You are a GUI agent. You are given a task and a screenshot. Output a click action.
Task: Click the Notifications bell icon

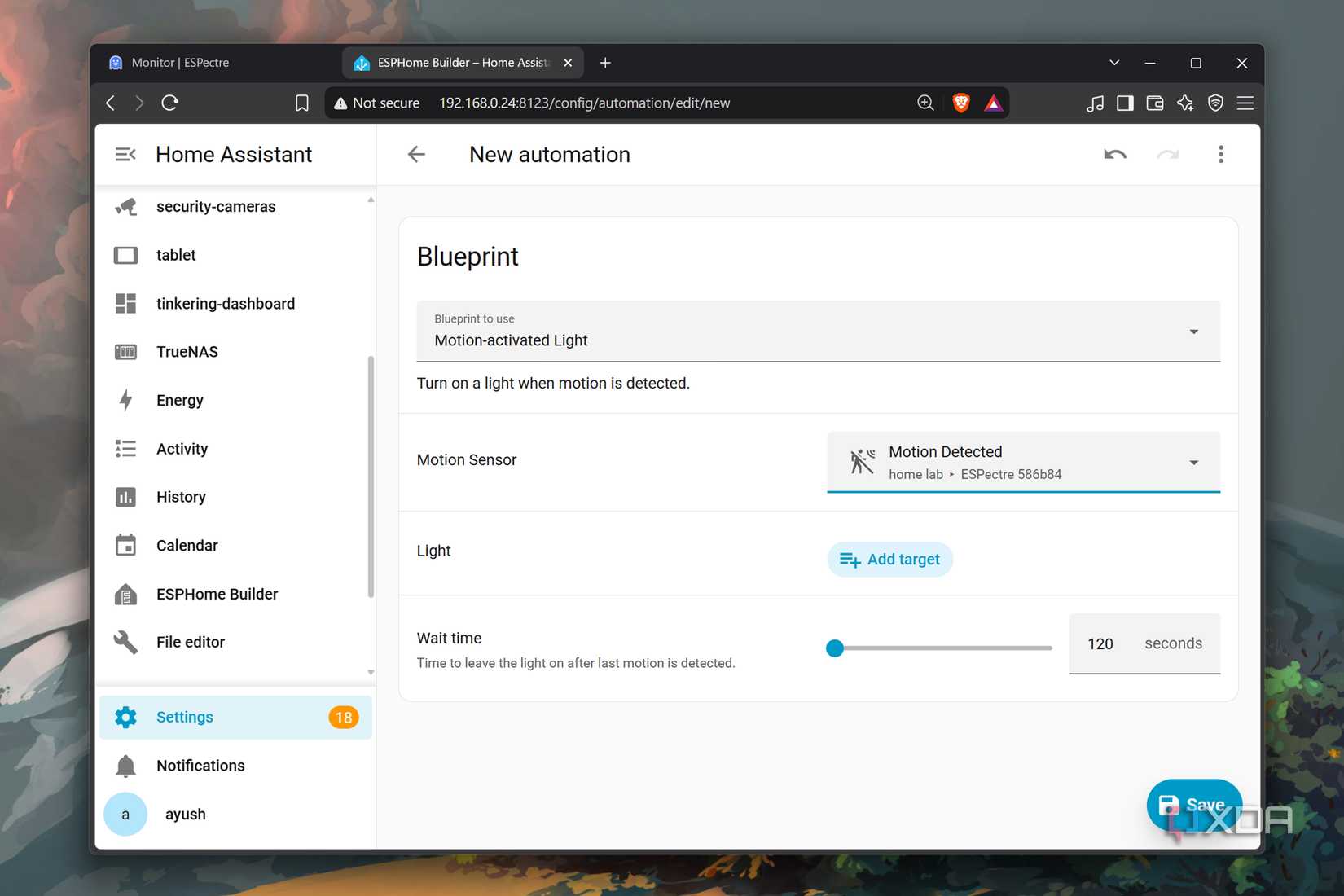(125, 766)
